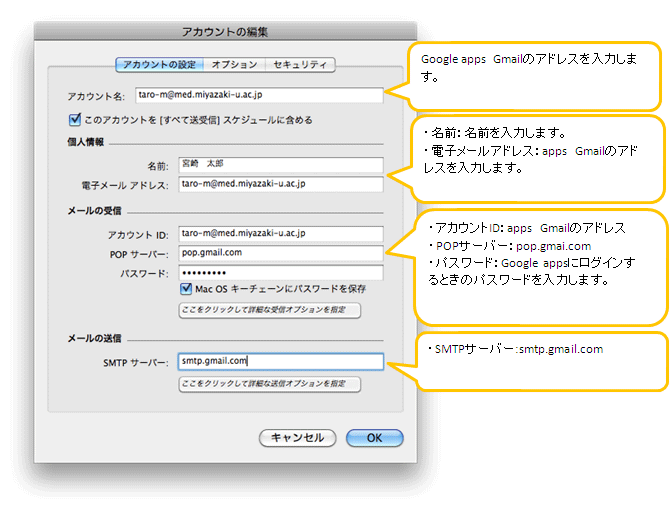The image size is (670, 510).
Task: Select the POP サーバー field
Action: pyautogui.click(x=280, y=253)
